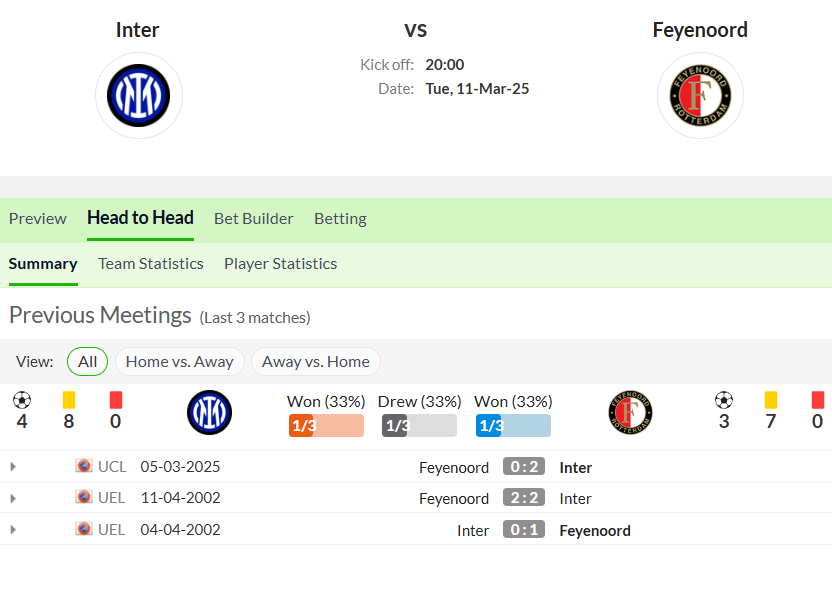
Task: Click the orange Inter won 1/3 bar
Action: click(326, 425)
